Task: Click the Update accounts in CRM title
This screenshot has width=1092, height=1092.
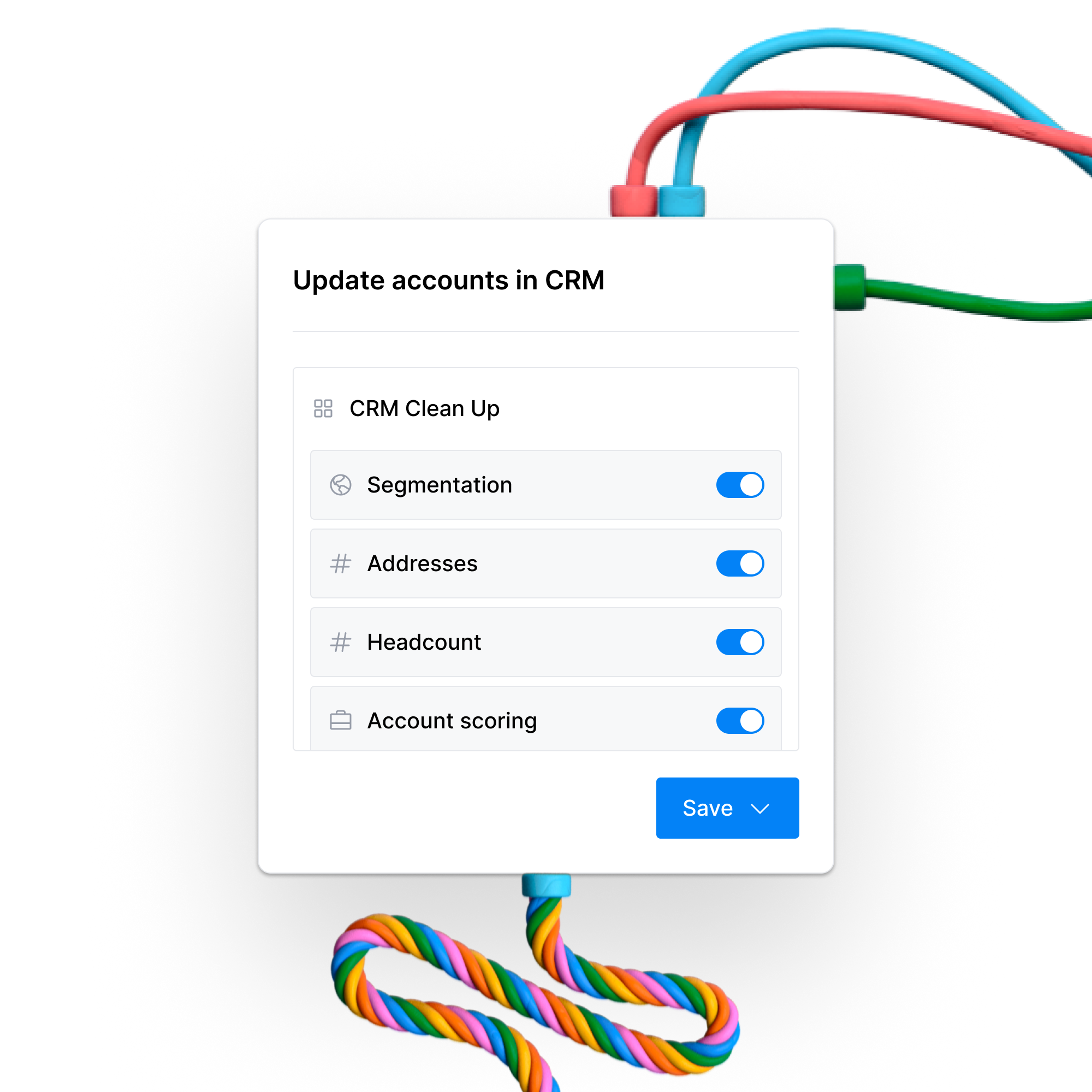Action: pyautogui.click(x=448, y=280)
